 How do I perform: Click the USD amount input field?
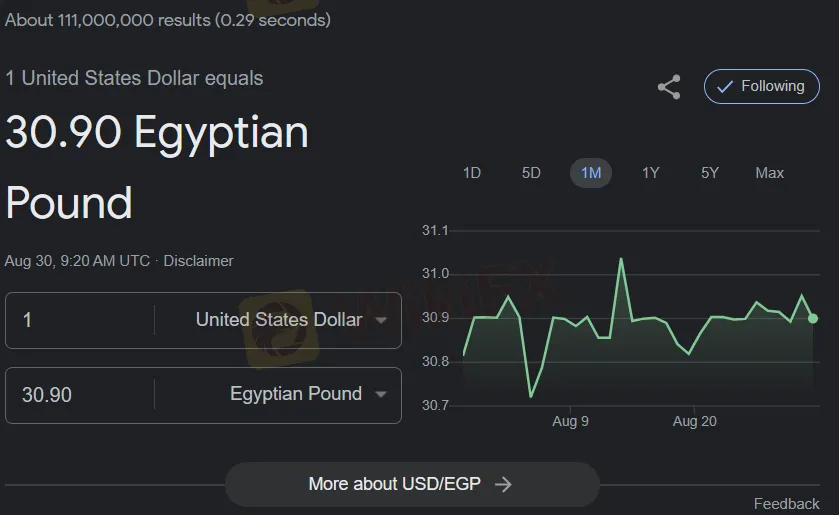(x=80, y=320)
